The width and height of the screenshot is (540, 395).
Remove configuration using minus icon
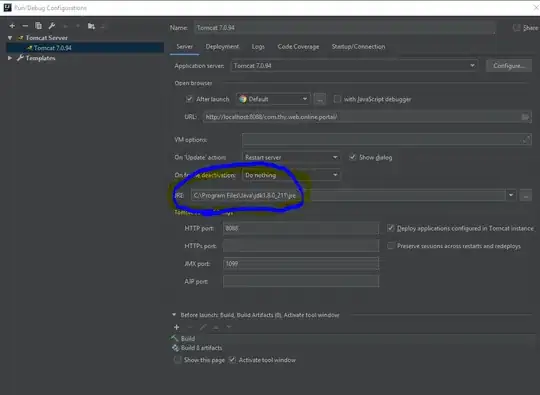[25, 26]
